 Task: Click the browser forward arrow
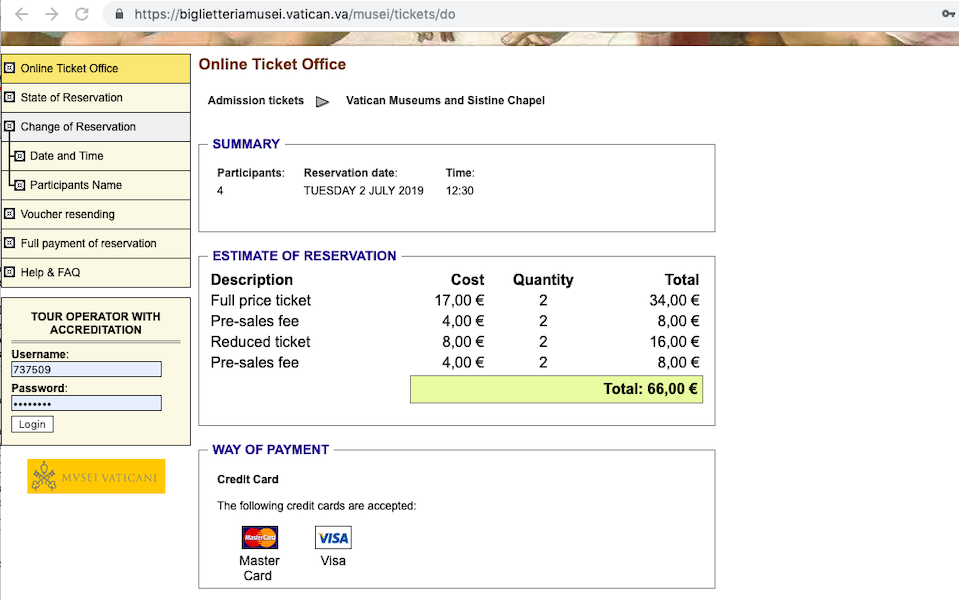(x=51, y=14)
